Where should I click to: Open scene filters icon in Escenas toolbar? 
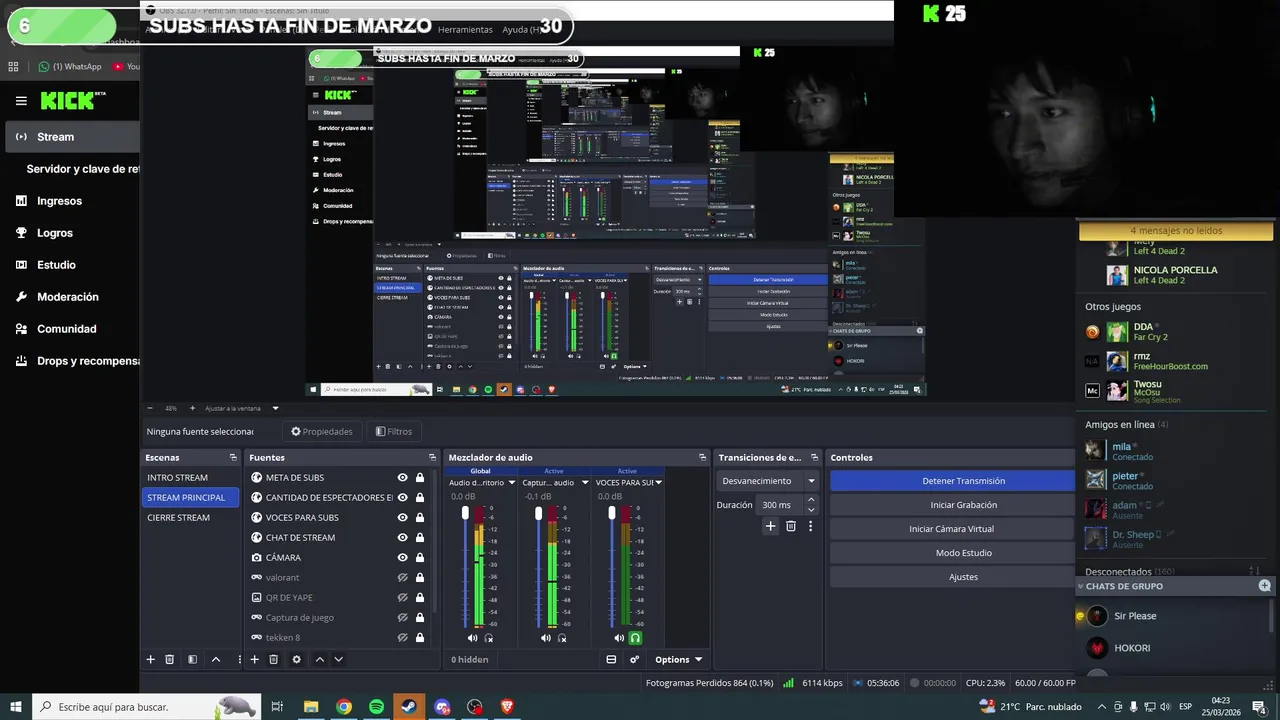tap(192, 659)
